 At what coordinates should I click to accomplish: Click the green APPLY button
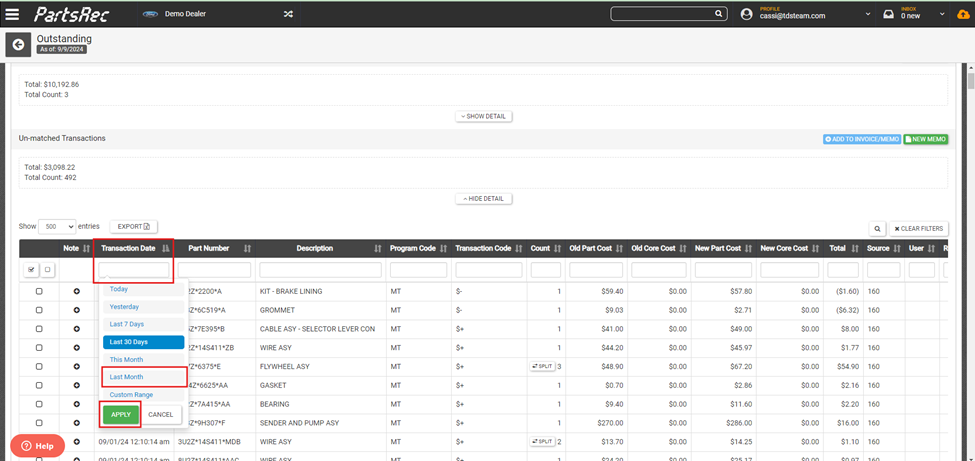(121, 414)
